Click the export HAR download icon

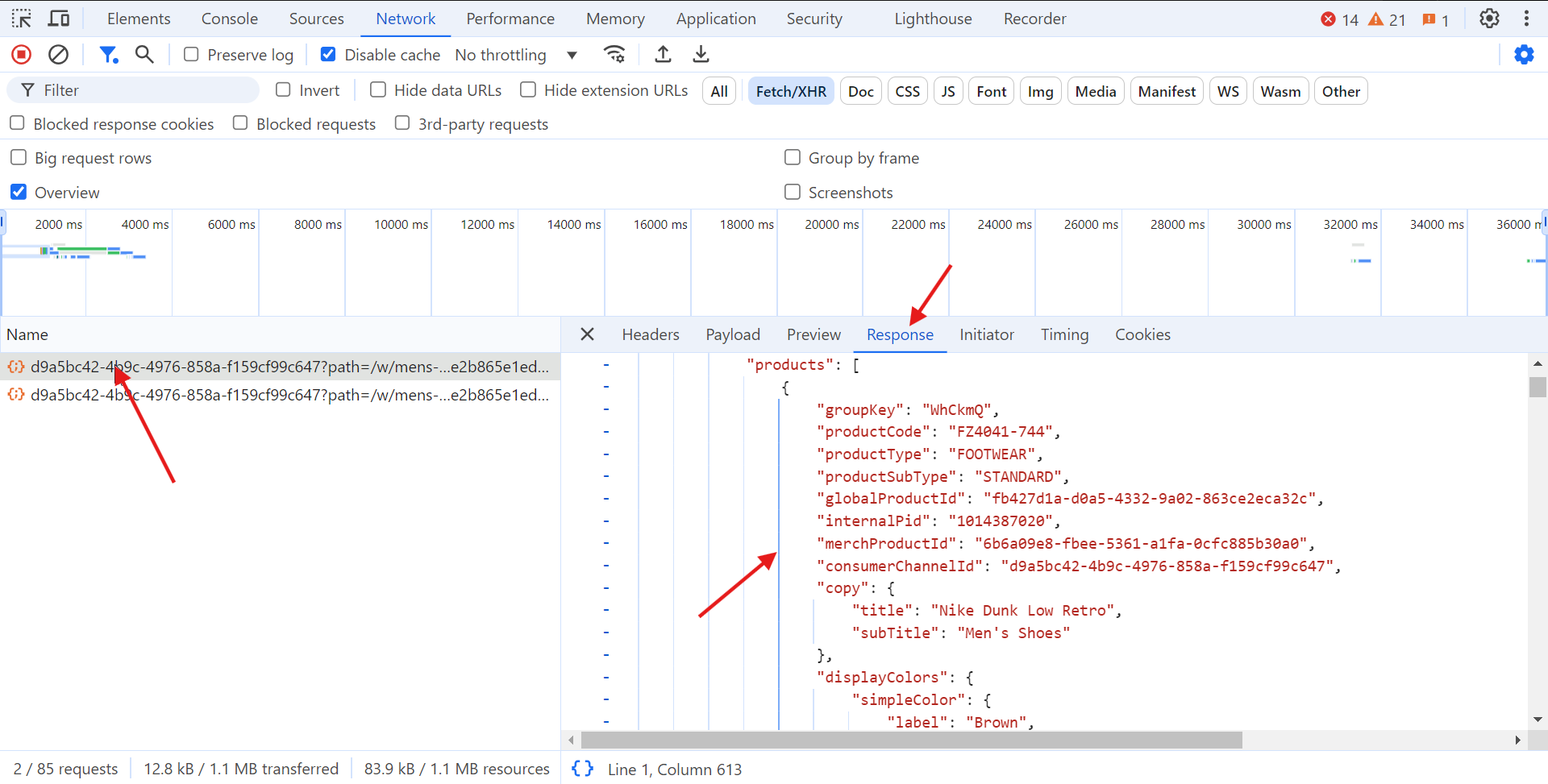tap(701, 55)
